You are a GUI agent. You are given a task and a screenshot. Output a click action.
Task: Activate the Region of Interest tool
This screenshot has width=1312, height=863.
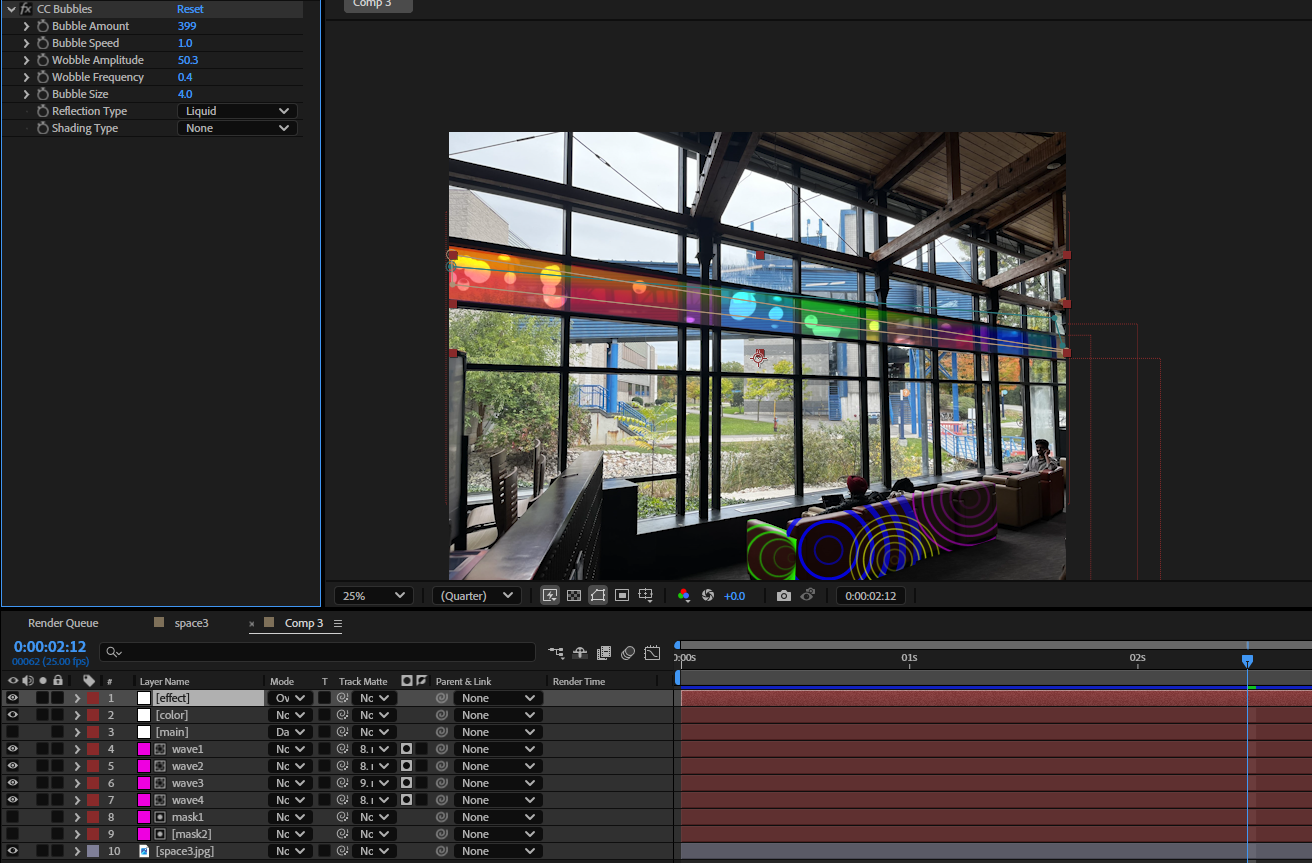tap(621, 595)
